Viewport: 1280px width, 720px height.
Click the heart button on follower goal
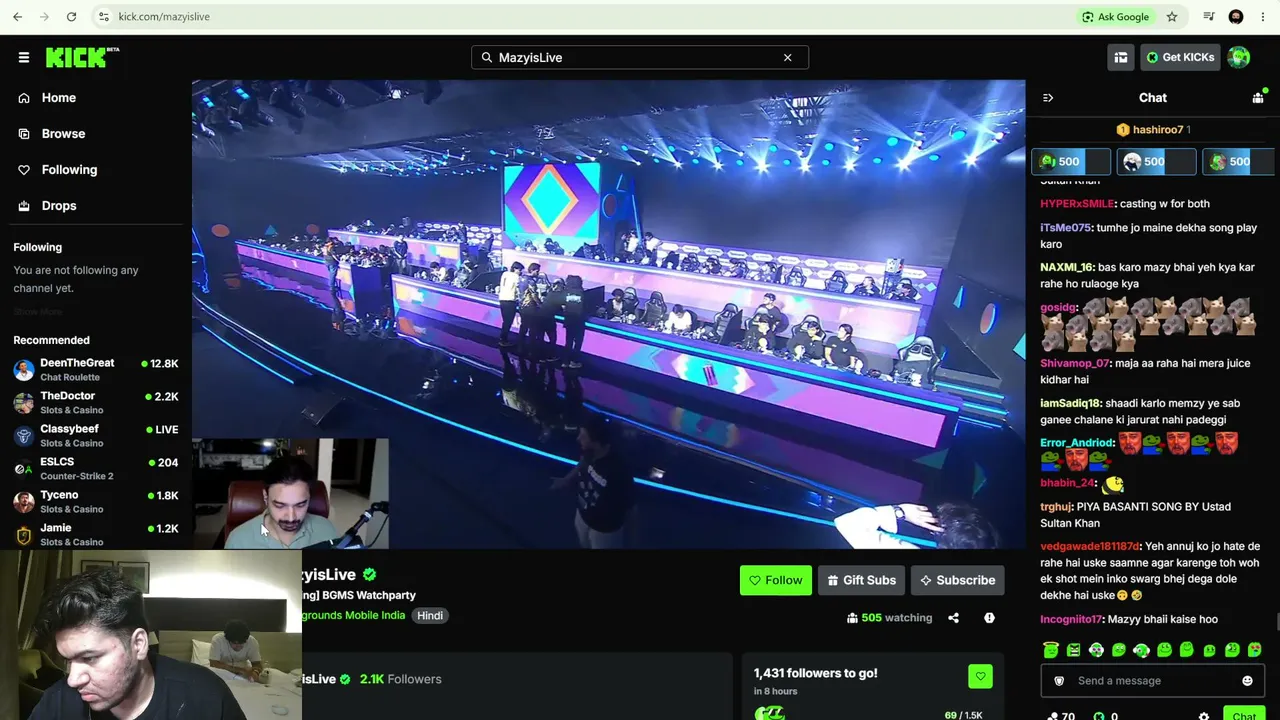[980, 676]
